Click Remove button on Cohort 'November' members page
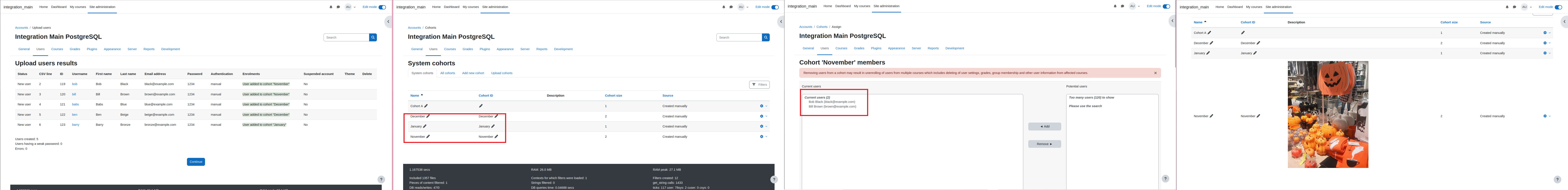 coord(1044,144)
